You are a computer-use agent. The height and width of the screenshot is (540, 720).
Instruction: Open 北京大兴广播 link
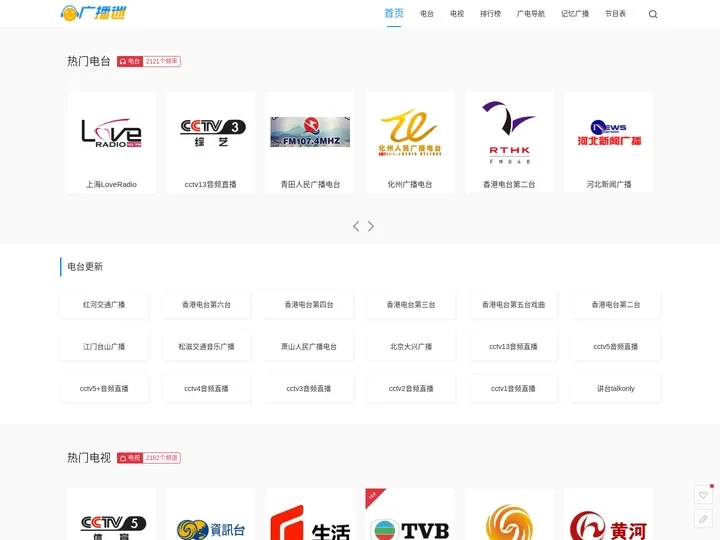pos(411,347)
